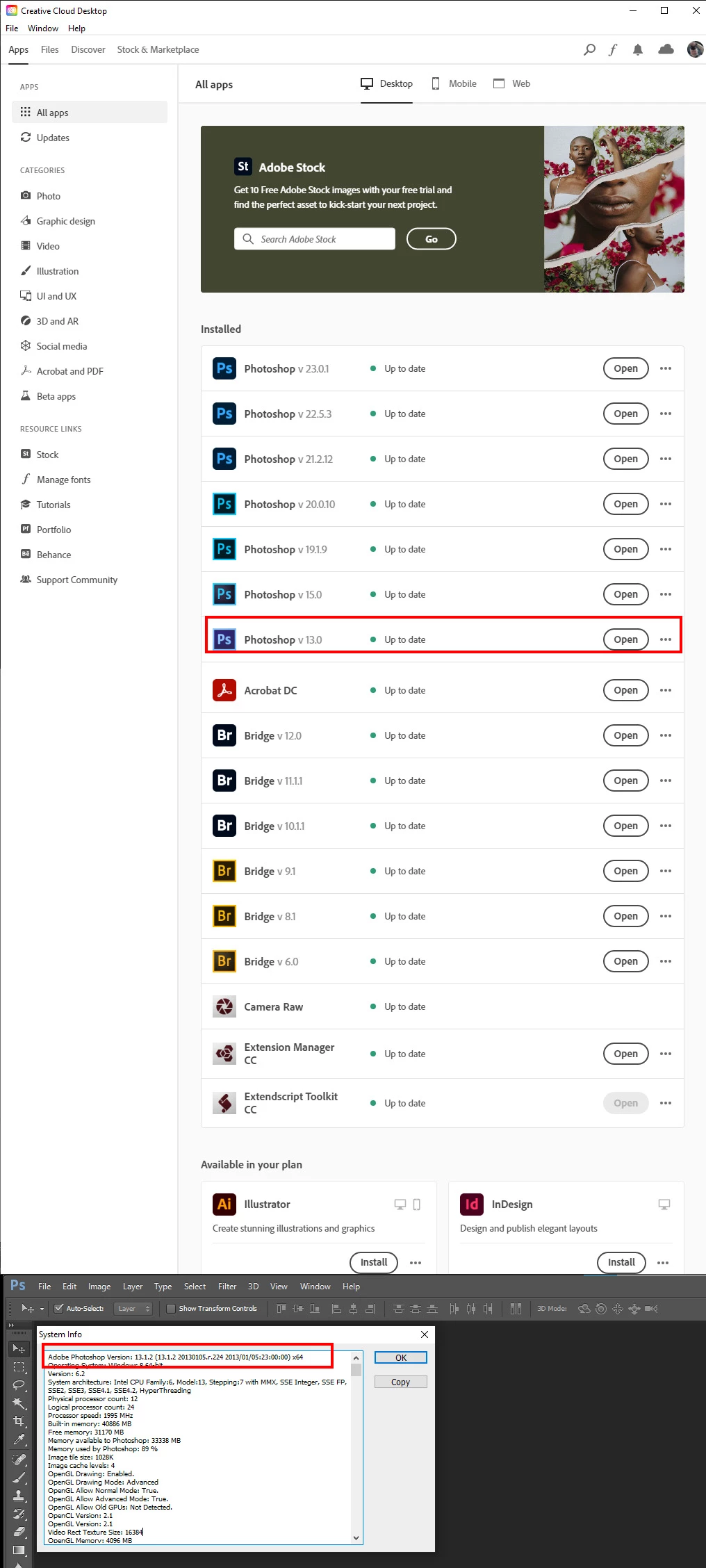
Task: Click the InDesign icon in available apps
Action: tap(472, 1204)
